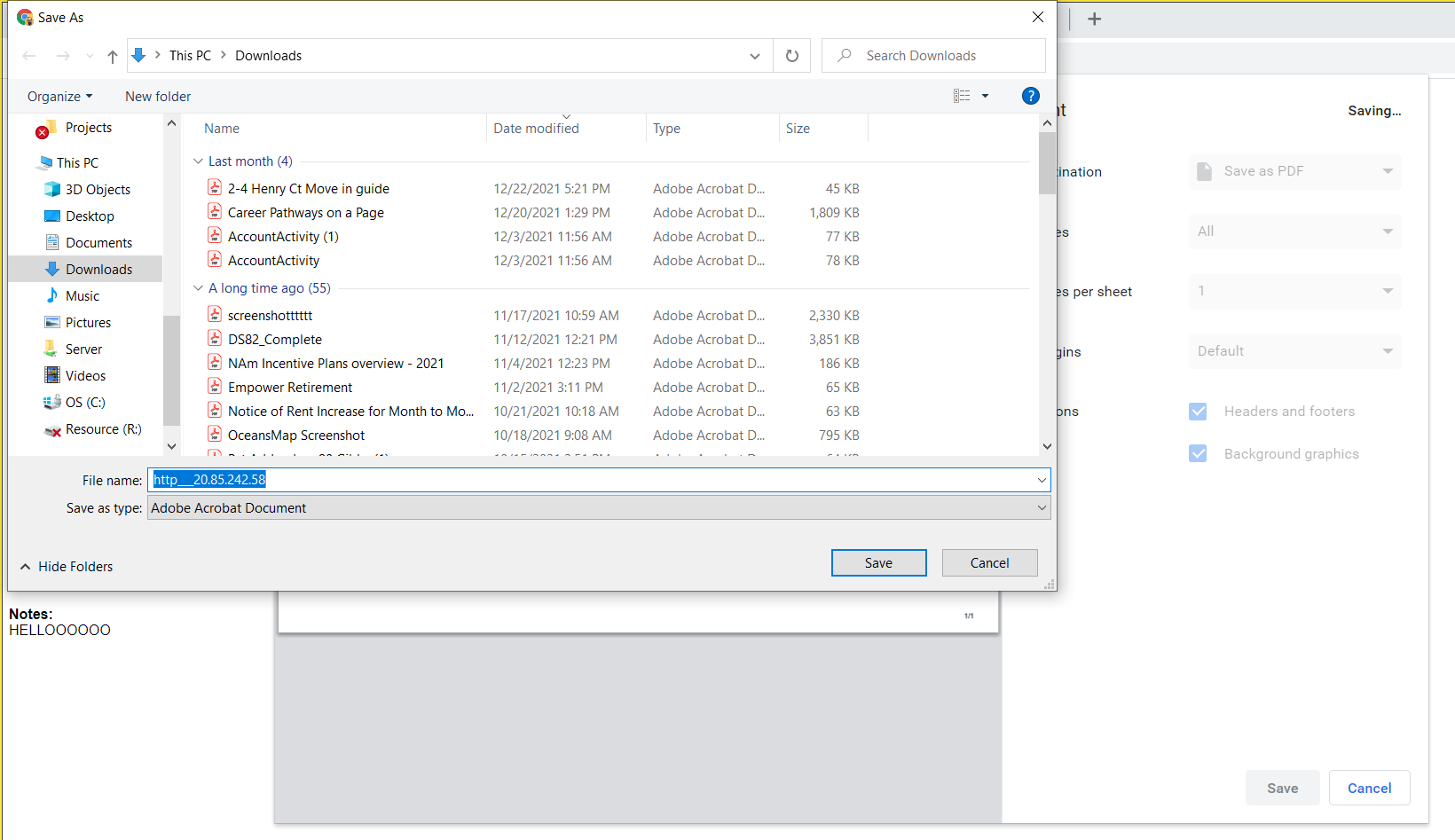The height and width of the screenshot is (840, 1455).
Task: Navigate up one folder level
Action: pyautogui.click(x=112, y=55)
